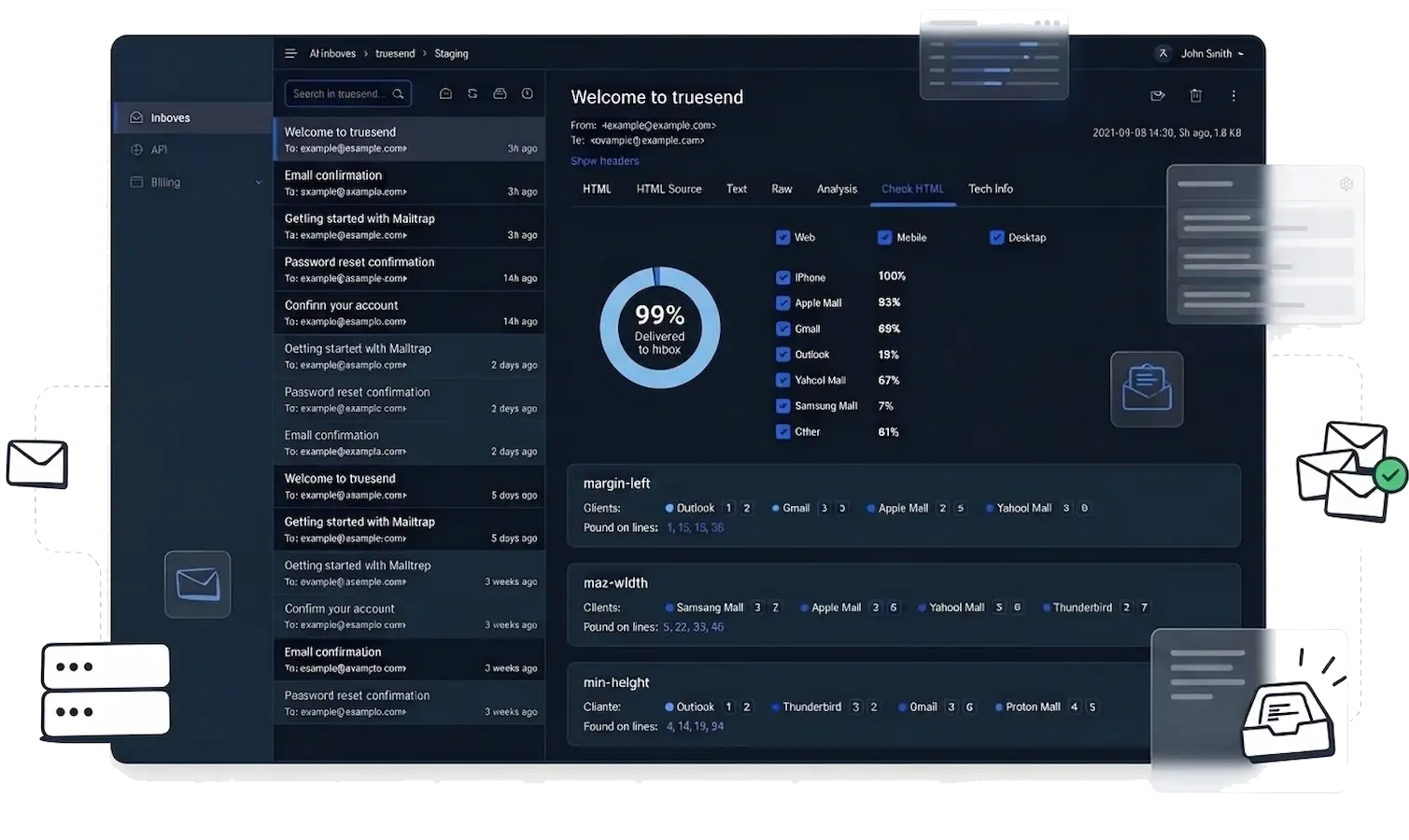Screen dimensions: 1409x840
Task: Switch to the Text tab
Action: [x=737, y=189]
